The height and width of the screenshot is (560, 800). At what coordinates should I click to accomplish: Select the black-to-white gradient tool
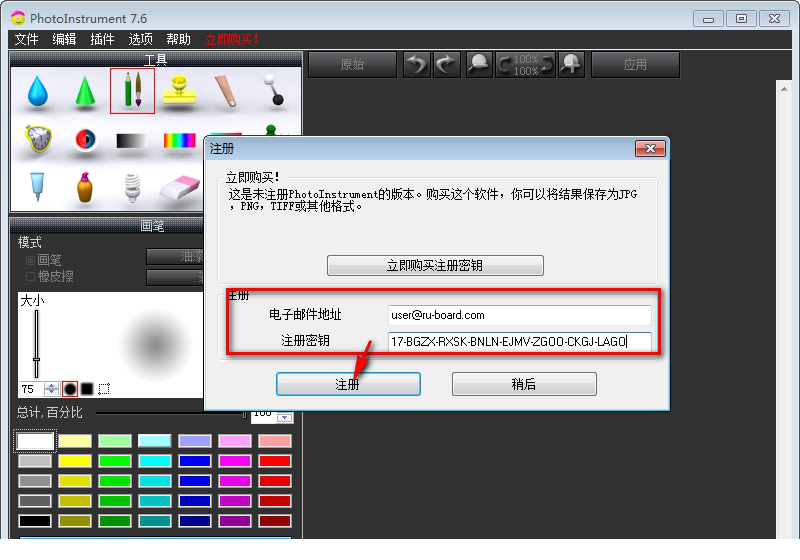coord(132,140)
